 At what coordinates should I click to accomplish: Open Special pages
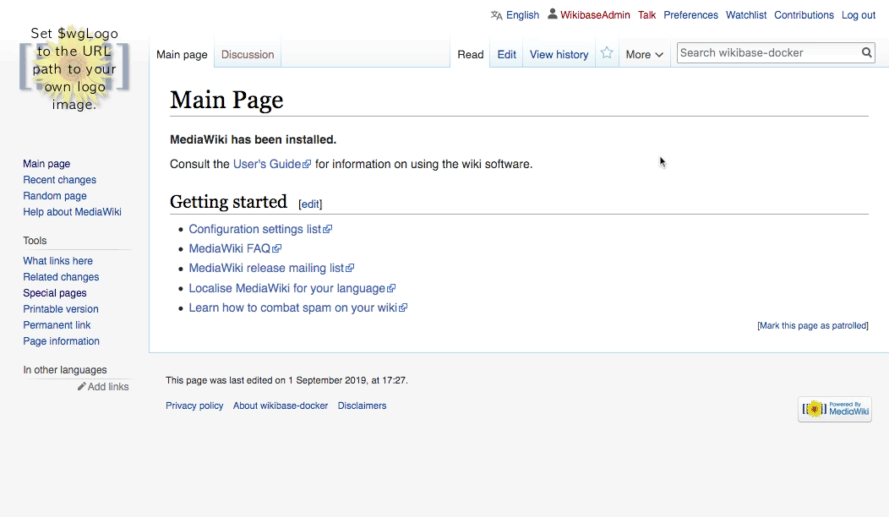coord(54,293)
